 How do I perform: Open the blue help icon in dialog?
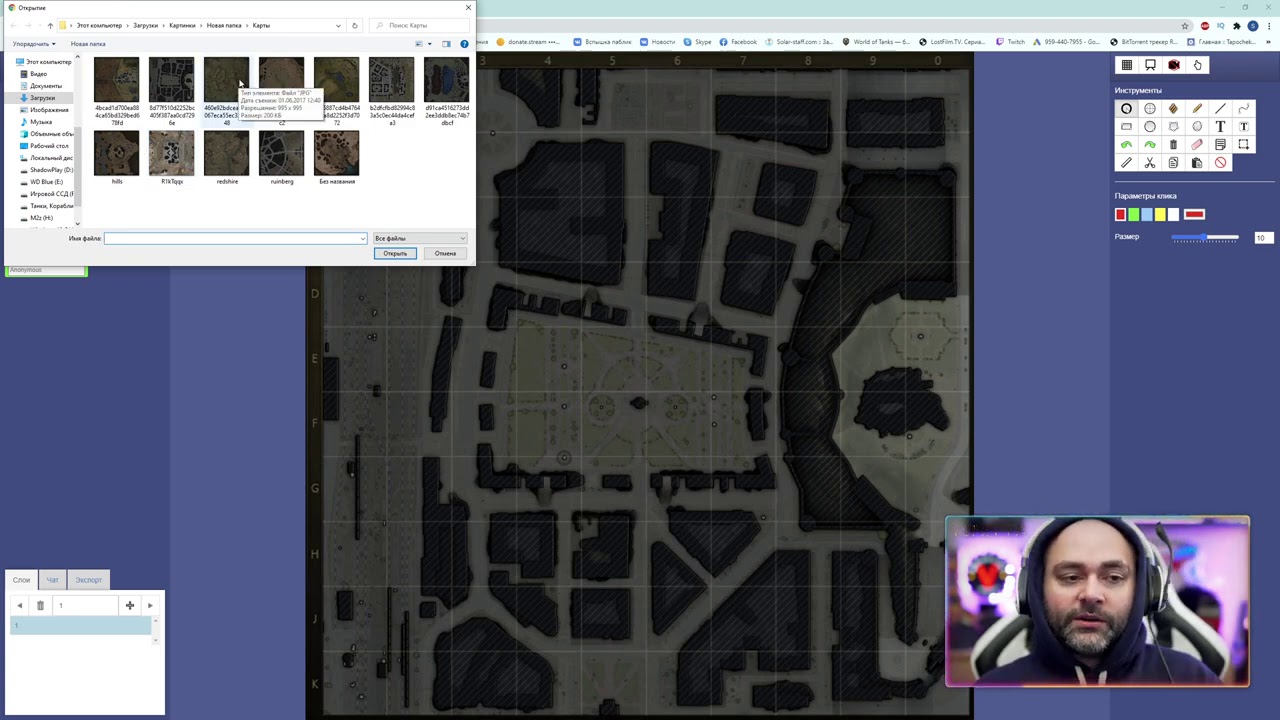tap(464, 44)
